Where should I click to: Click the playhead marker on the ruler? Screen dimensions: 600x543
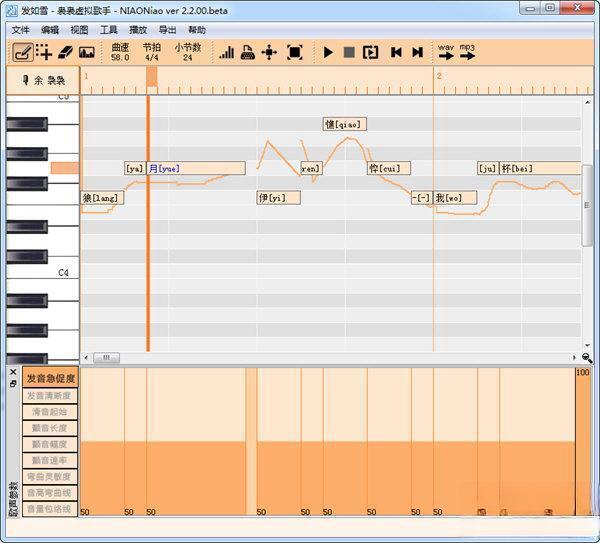(152, 77)
